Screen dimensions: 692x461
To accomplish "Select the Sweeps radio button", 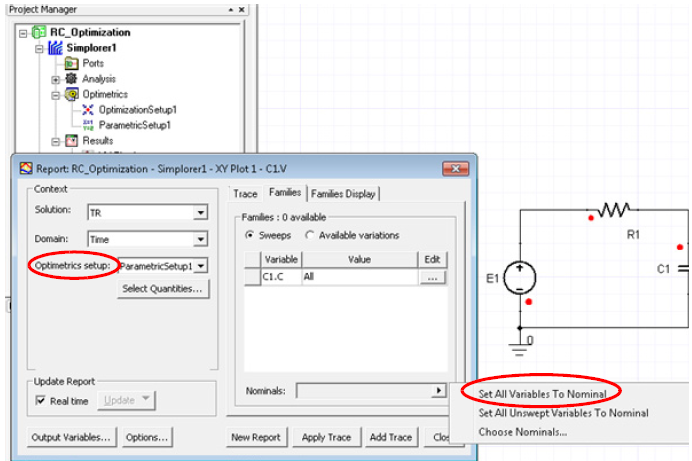I will pyautogui.click(x=250, y=235).
